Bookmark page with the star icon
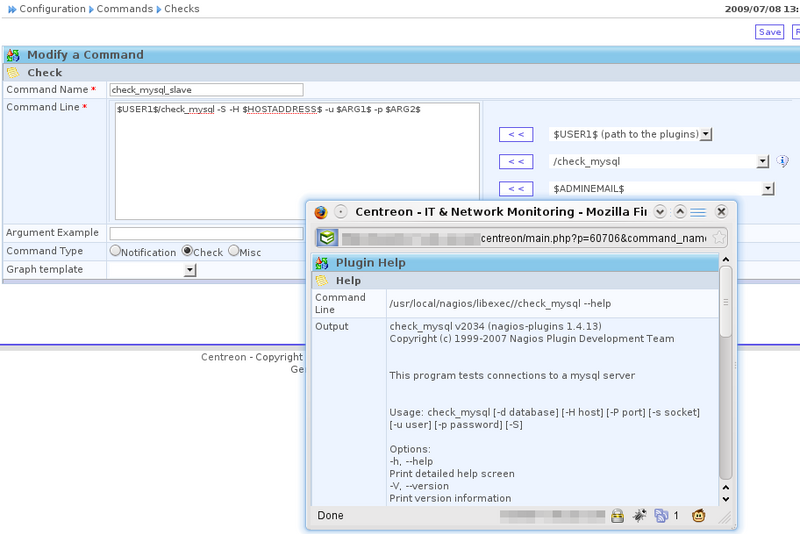The height and width of the screenshot is (534, 800). click(x=718, y=238)
